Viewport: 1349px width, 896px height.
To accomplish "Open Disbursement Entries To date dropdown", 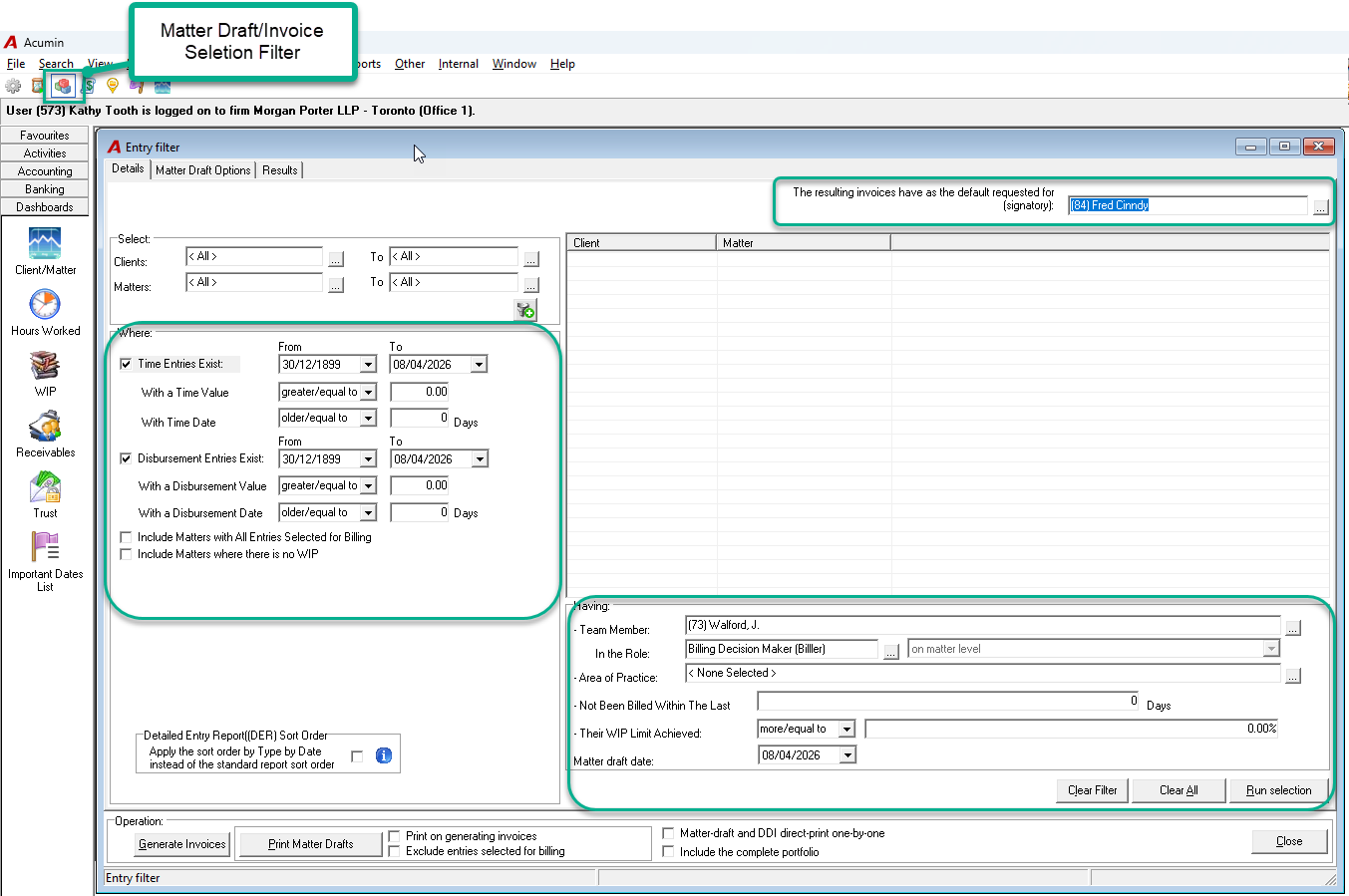I will click(x=480, y=459).
